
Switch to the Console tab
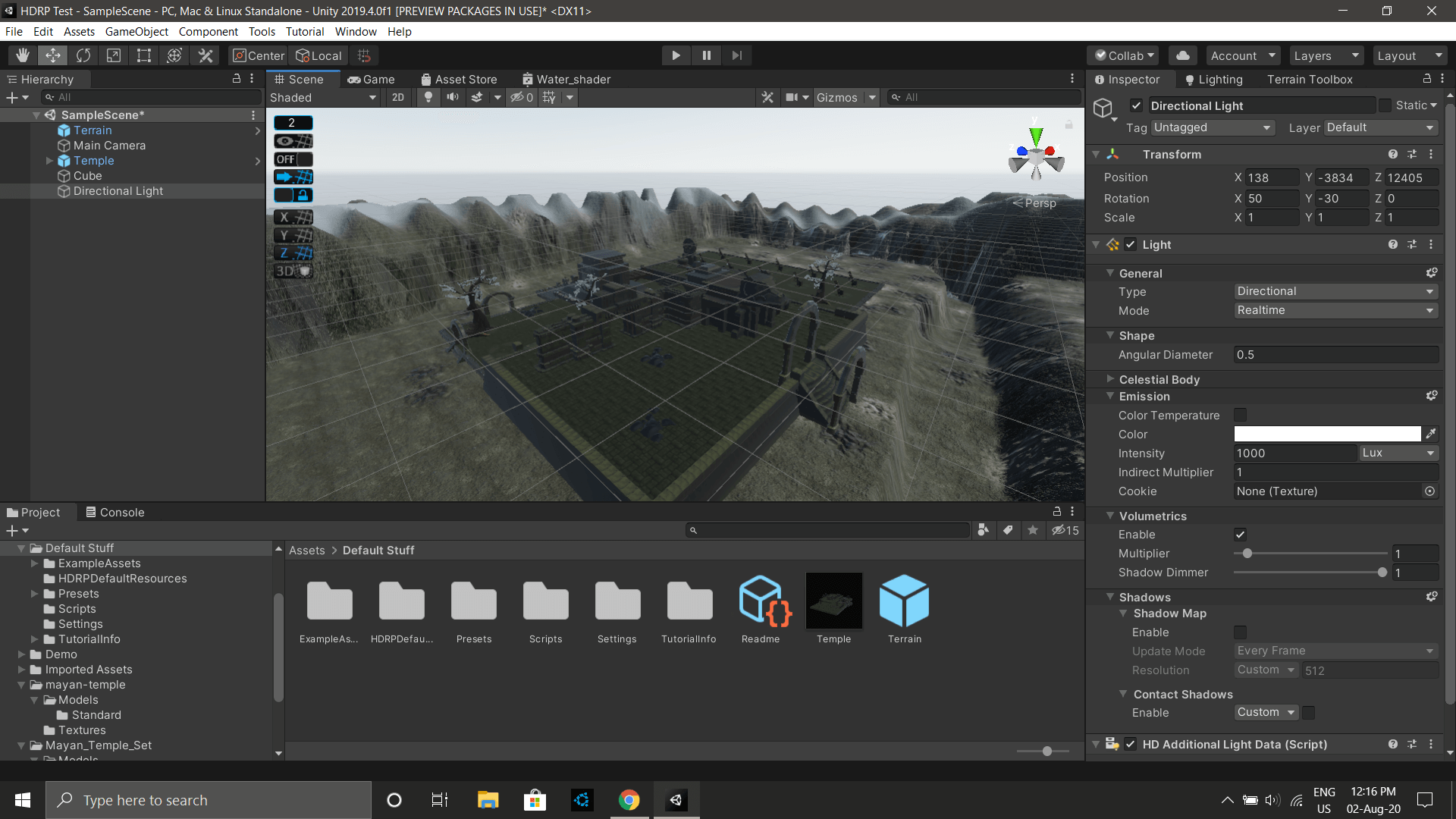(x=115, y=512)
